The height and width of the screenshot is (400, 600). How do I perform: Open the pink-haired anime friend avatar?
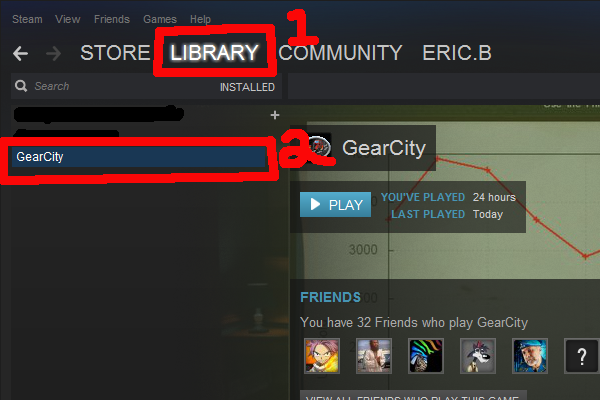coord(322,356)
